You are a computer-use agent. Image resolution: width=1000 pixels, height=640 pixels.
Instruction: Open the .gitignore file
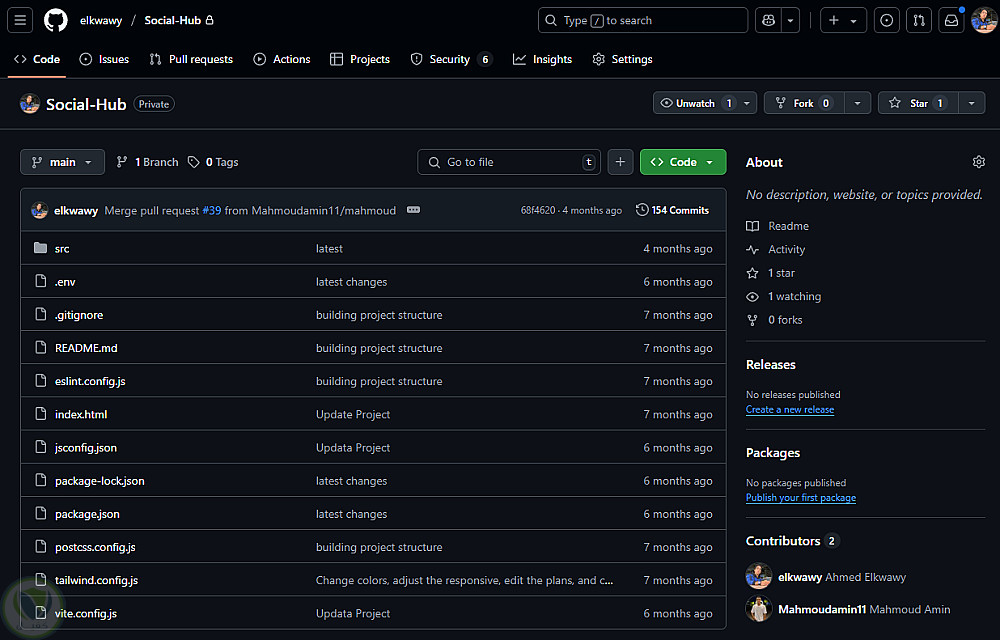79,315
